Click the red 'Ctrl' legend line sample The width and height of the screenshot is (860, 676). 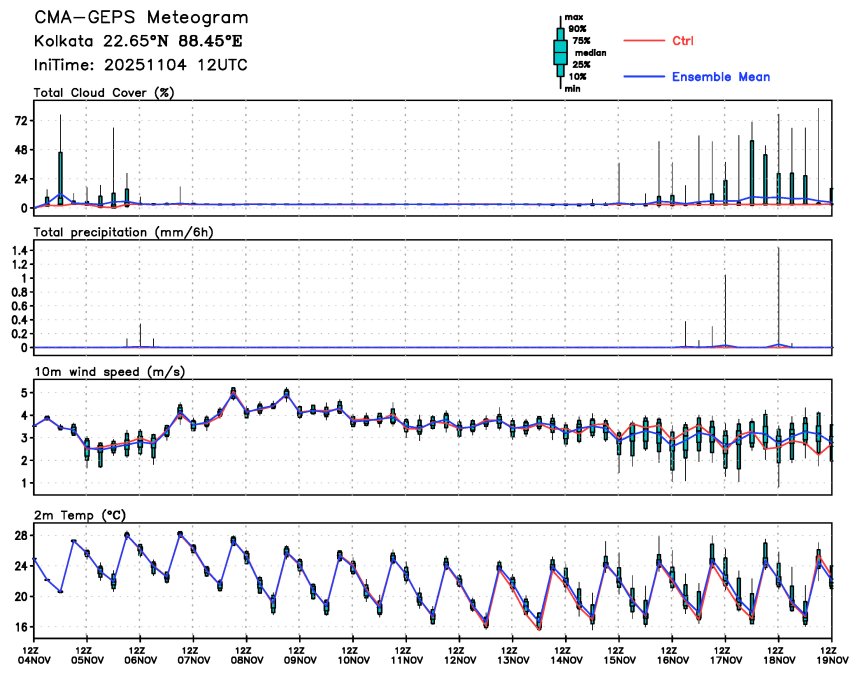(x=644, y=41)
